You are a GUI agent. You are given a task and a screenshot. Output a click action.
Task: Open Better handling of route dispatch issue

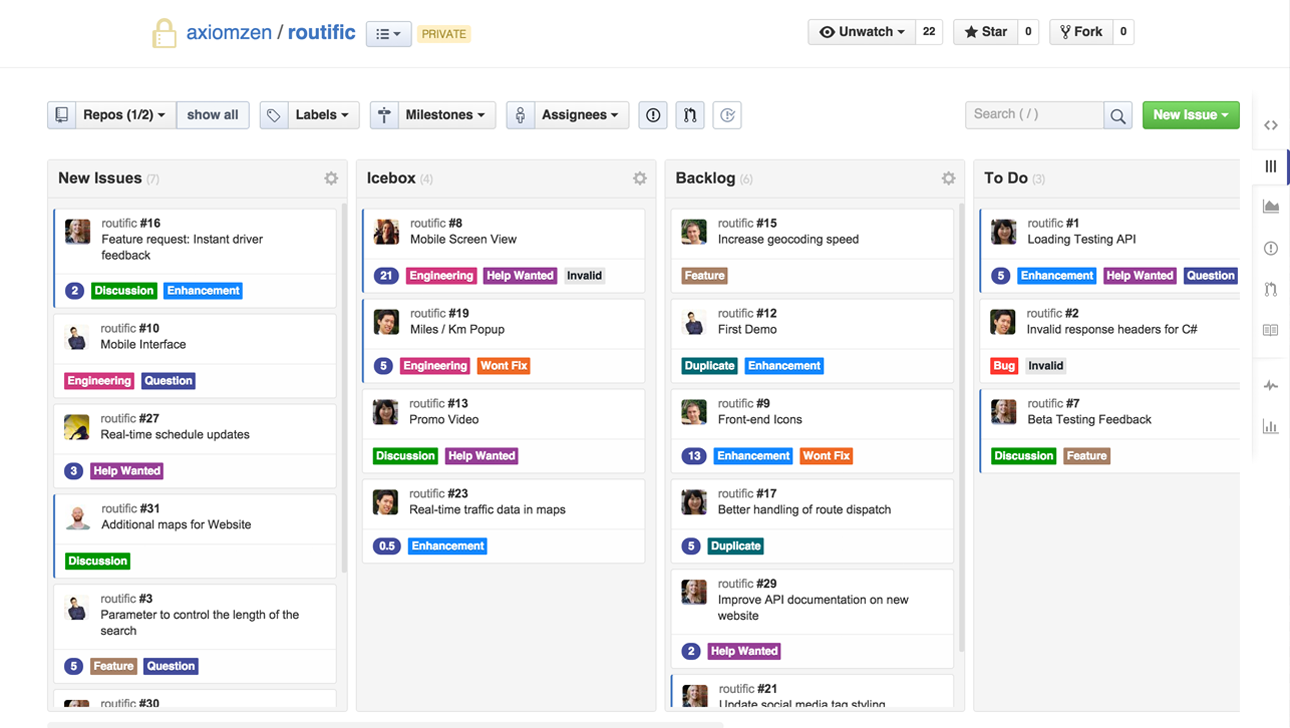(804, 509)
